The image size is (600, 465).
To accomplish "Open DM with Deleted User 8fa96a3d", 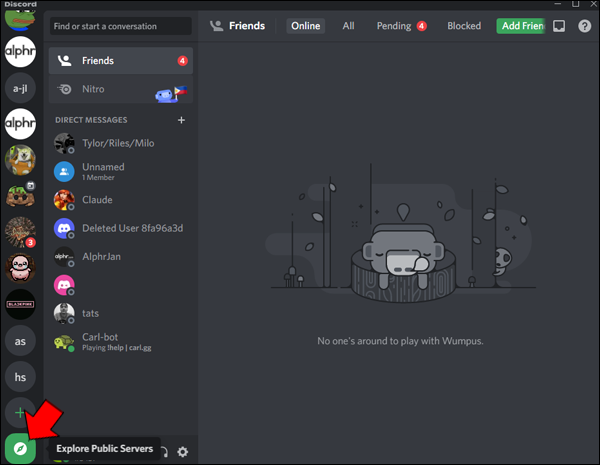I will click(121, 228).
